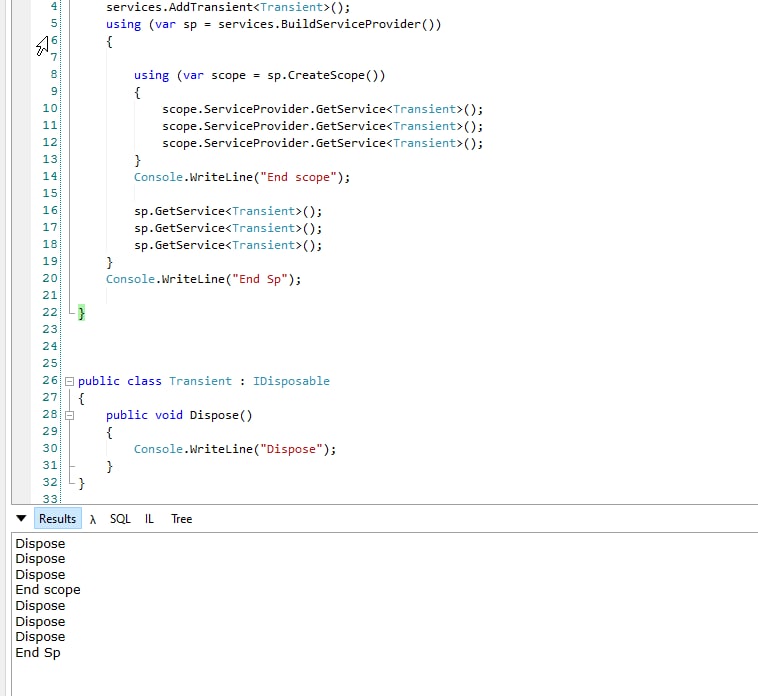This screenshot has width=758, height=696.
Task: Click "End scope" line in results output
Action: 48,590
